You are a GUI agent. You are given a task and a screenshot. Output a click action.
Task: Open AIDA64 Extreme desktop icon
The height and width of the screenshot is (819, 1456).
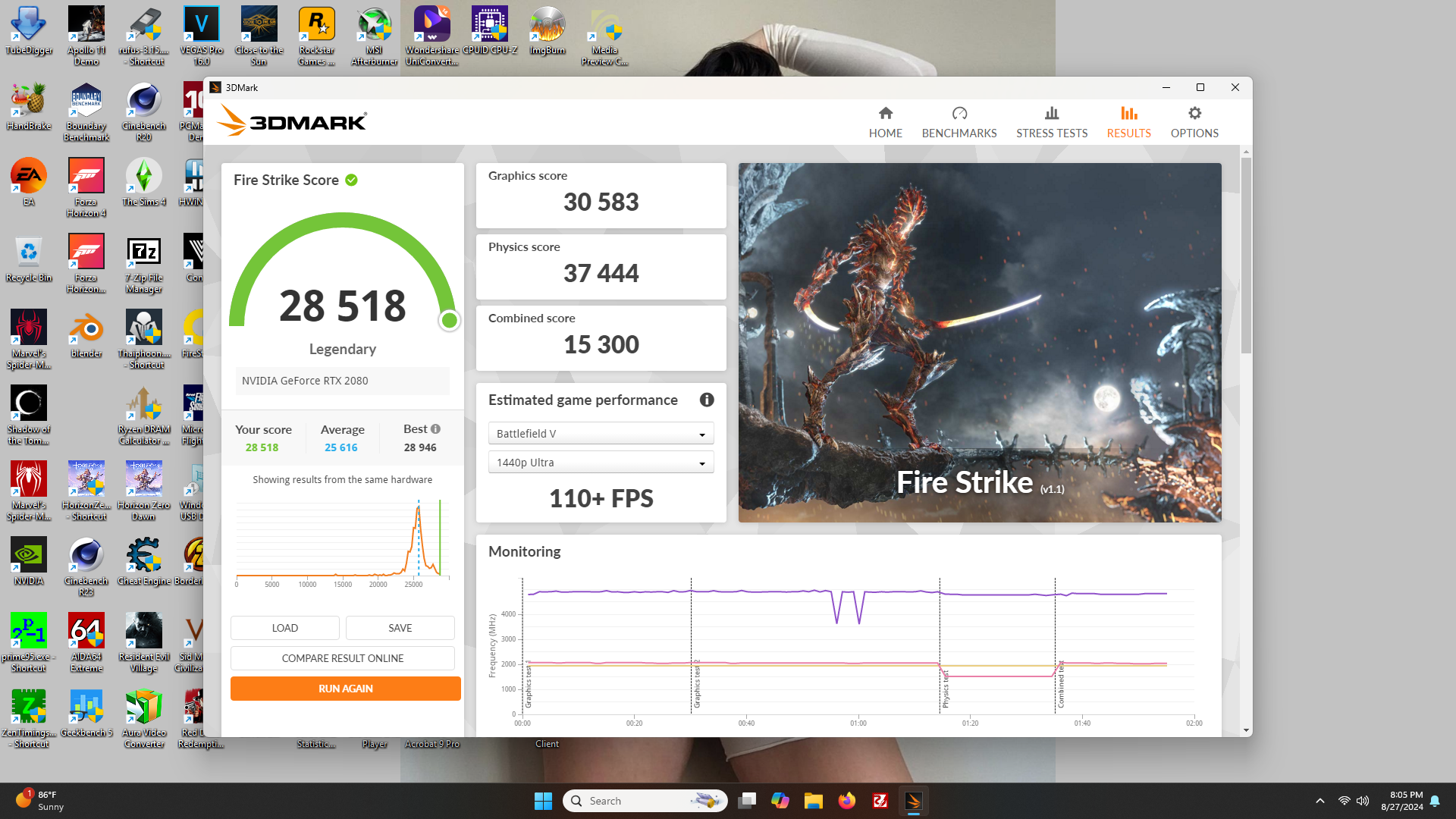[86, 642]
